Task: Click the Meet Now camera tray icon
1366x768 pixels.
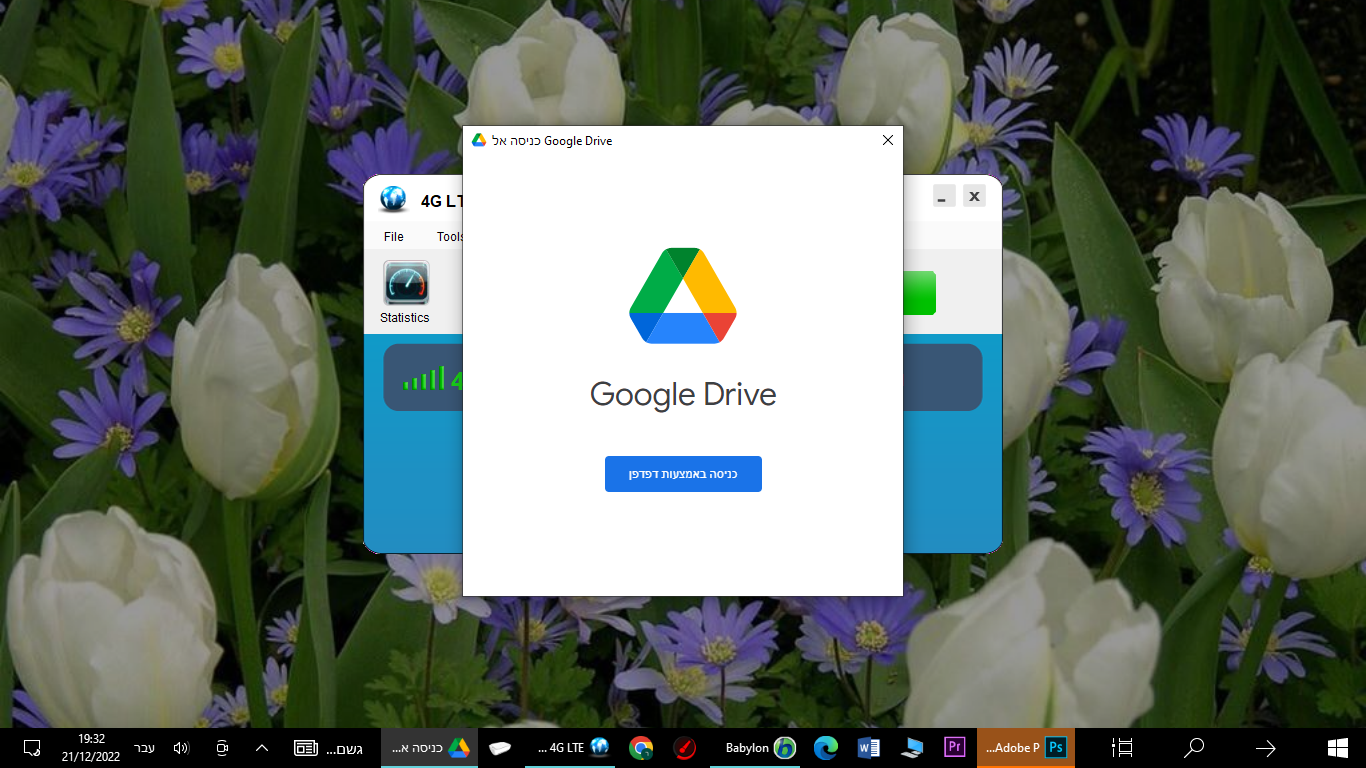Action: [x=222, y=748]
